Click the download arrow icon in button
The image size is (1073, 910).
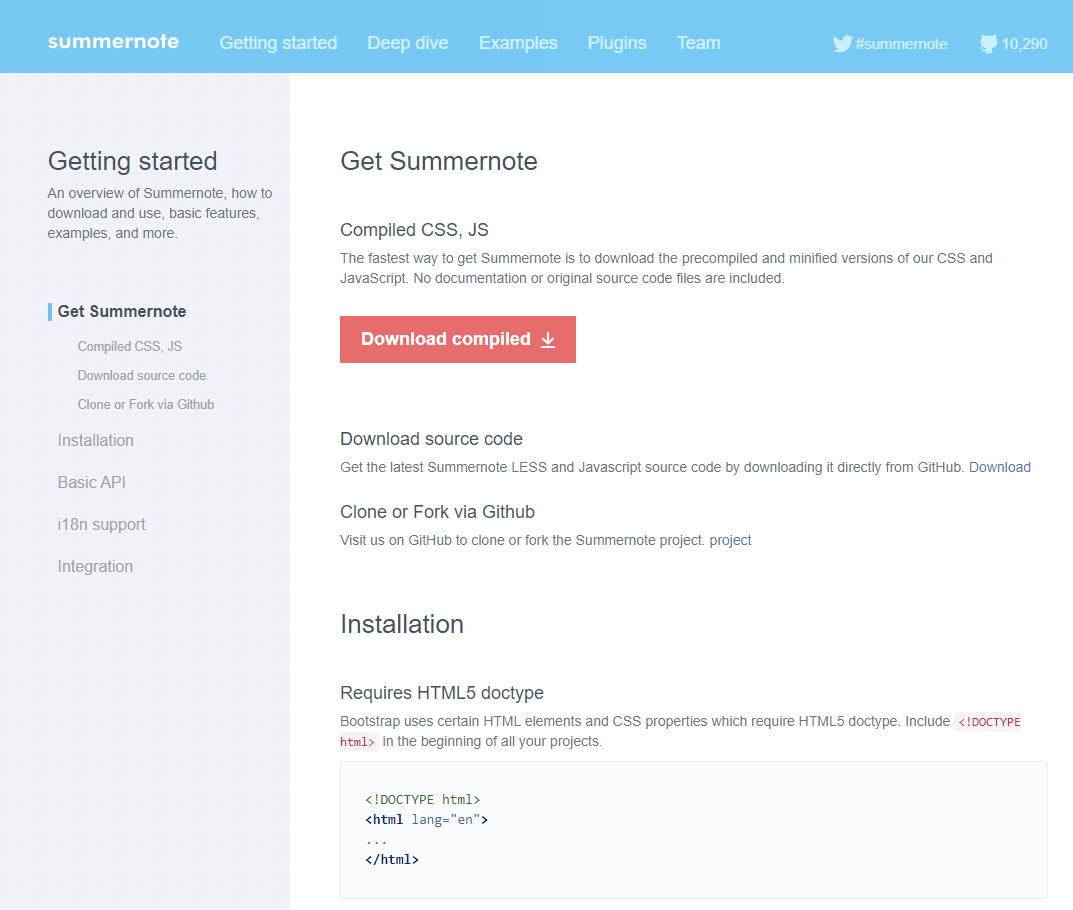tap(548, 340)
